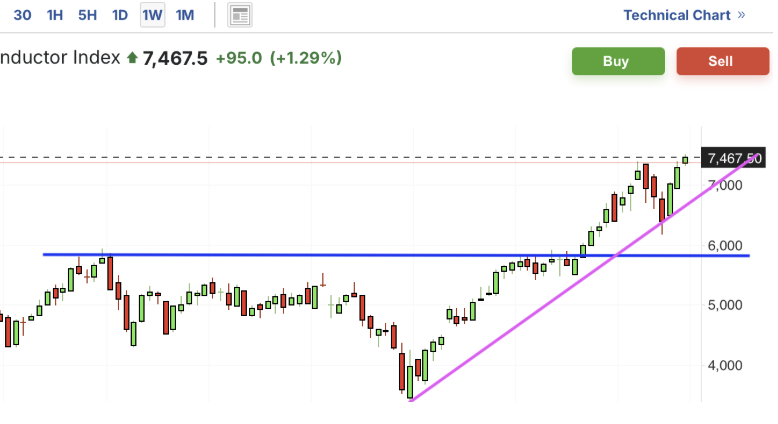The image size is (778, 424).
Task: Select the 1W weekly timeframe
Action: [152, 15]
